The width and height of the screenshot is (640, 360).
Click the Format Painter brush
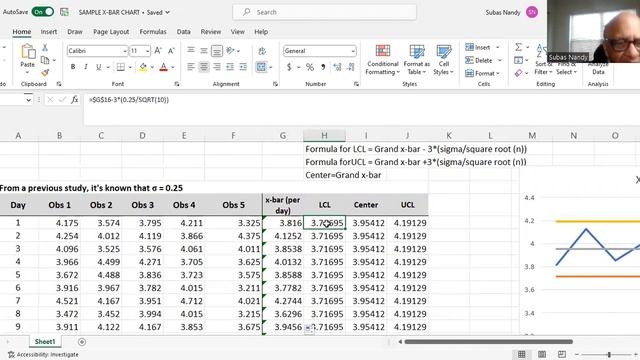(x=45, y=73)
